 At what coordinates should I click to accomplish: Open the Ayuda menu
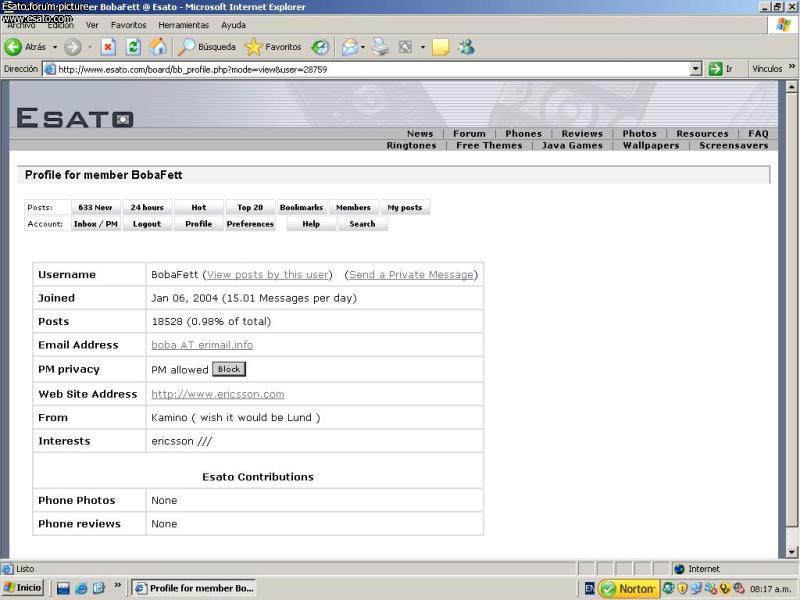tap(233, 25)
